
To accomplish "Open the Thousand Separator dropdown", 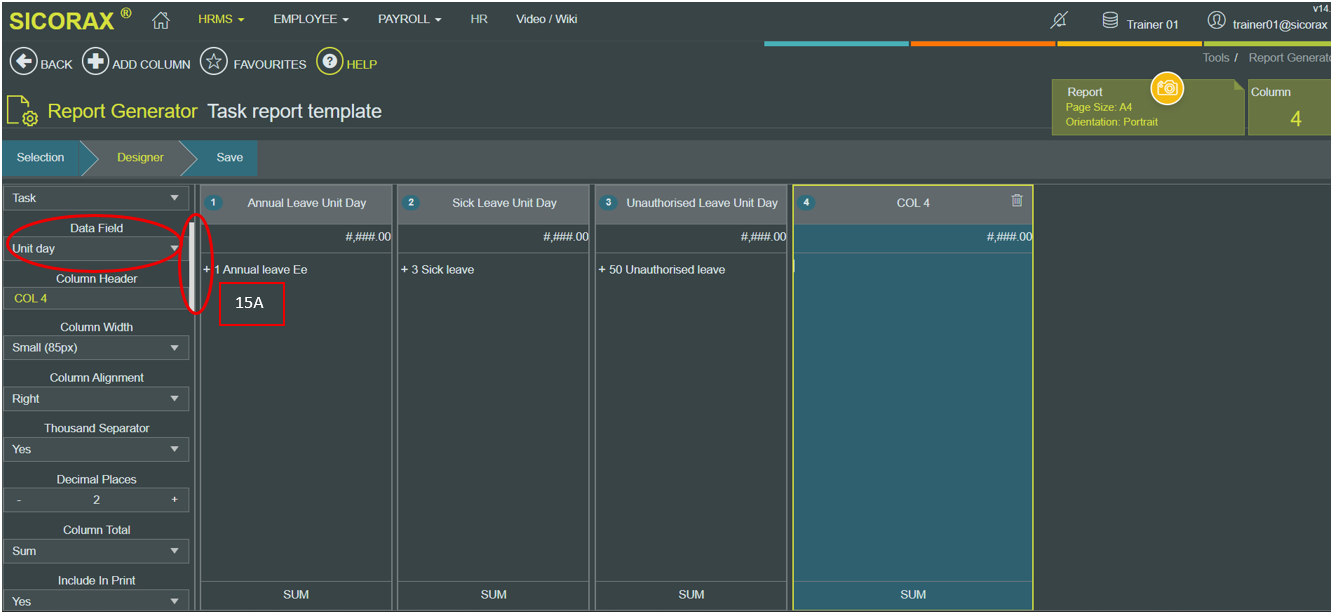I will click(x=96, y=450).
